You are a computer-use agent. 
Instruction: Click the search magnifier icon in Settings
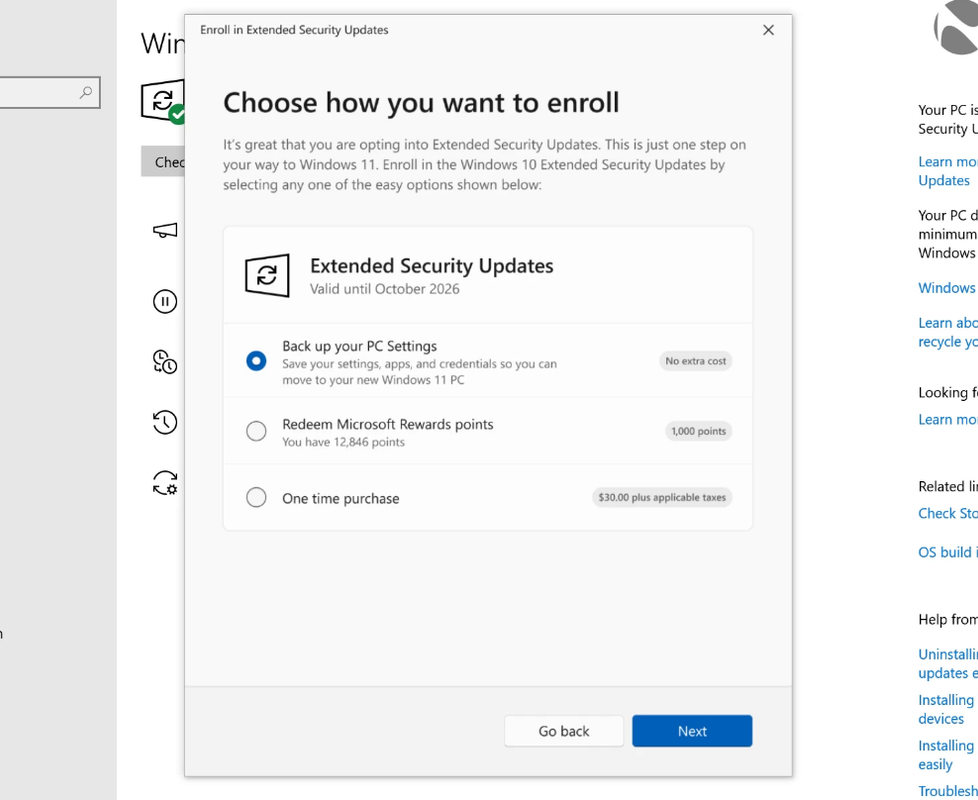(86, 92)
